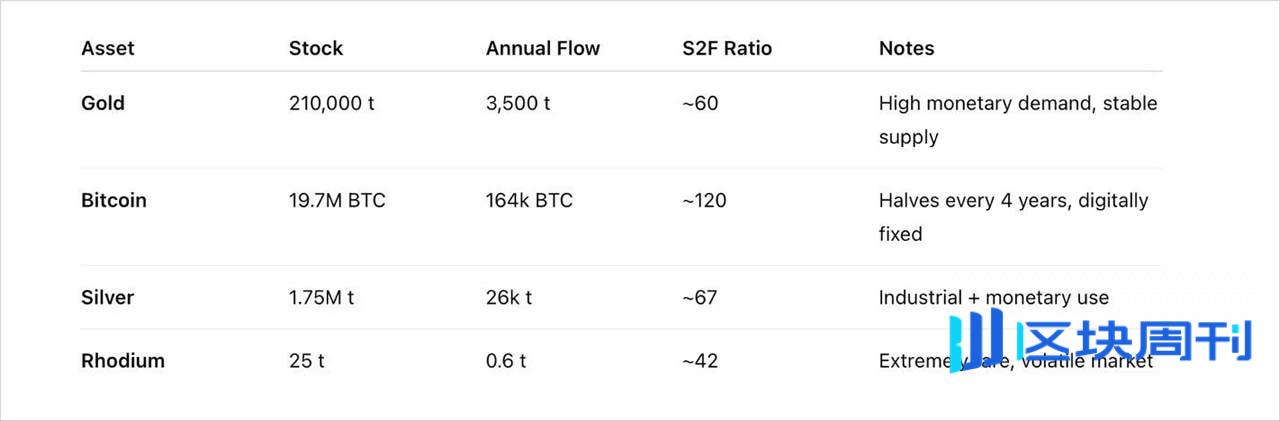Click the Annual Flow column header
The width and height of the screenshot is (1280, 421).
543,48
